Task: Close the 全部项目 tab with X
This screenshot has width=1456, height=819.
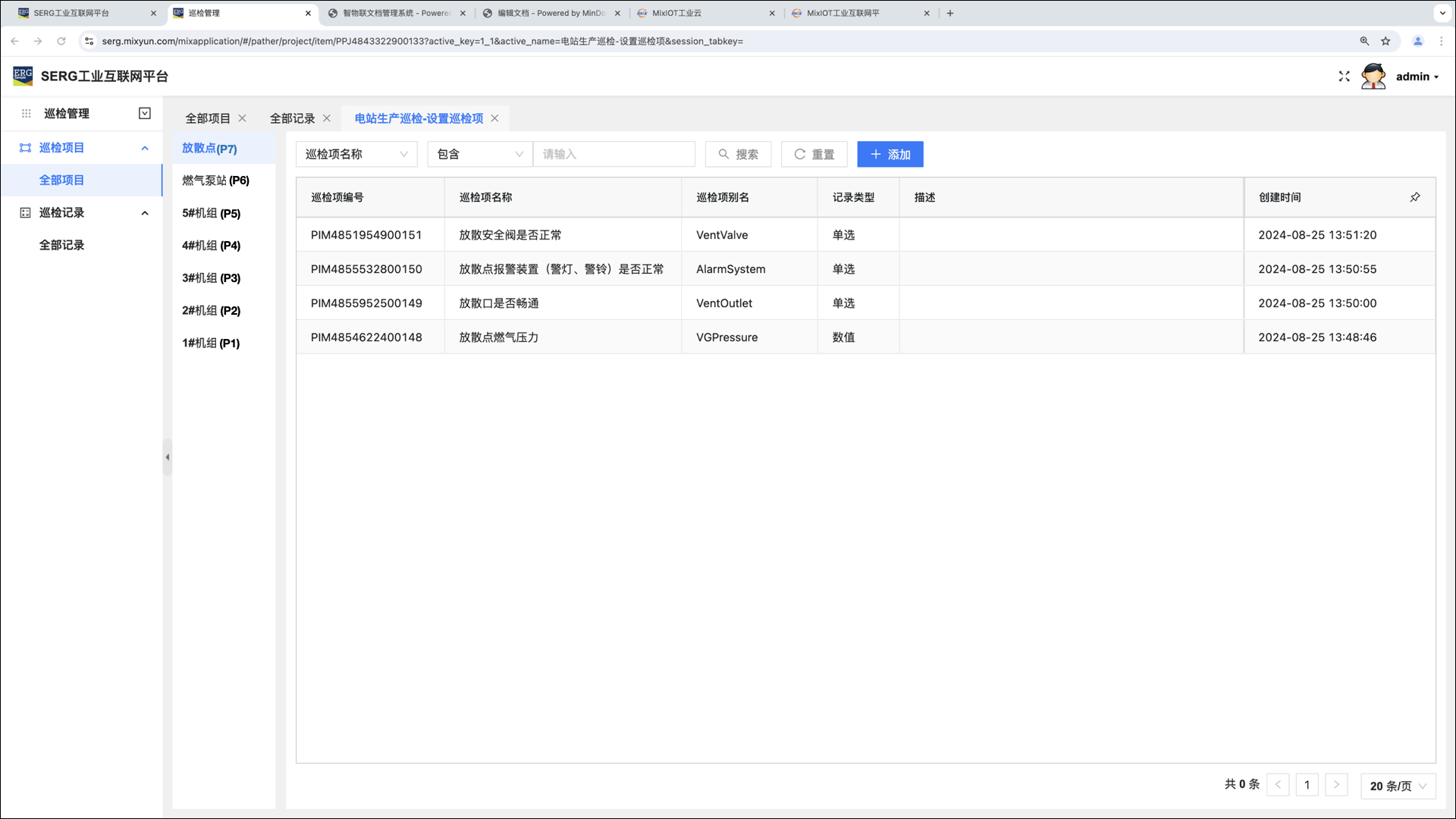Action: [243, 118]
